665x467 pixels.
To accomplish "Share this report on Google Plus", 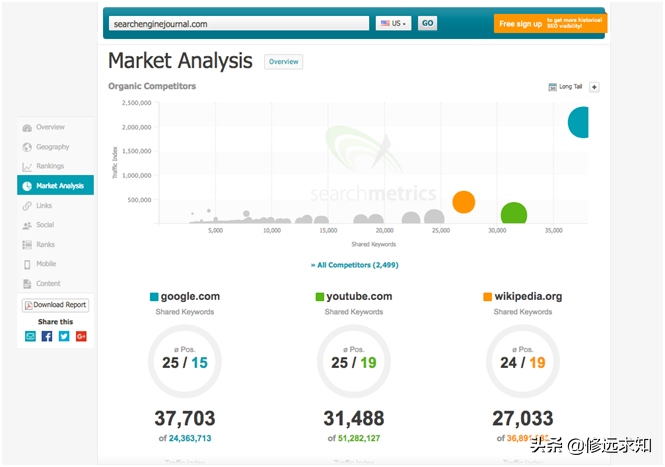I will pyautogui.click(x=81, y=336).
